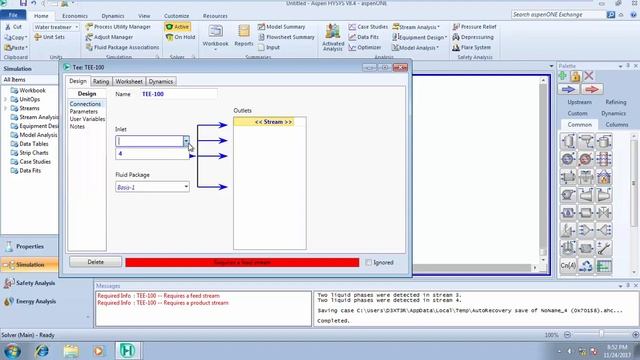Open the Dynamics tab of the TEE-100 dialog
Viewport: 640px width, 360px height.
tap(161, 82)
